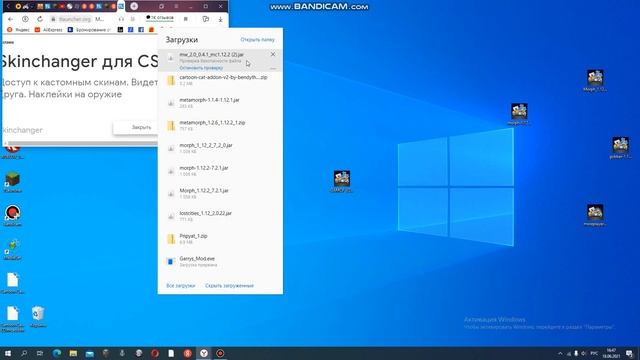The image size is (640, 360).
Task: Select the mod jar icon at desktop center
Action: (x=342, y=181)
